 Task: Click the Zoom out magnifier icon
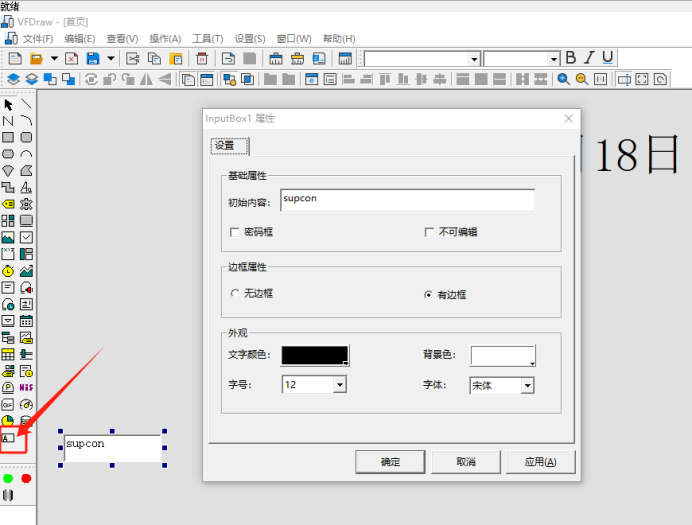582,79
